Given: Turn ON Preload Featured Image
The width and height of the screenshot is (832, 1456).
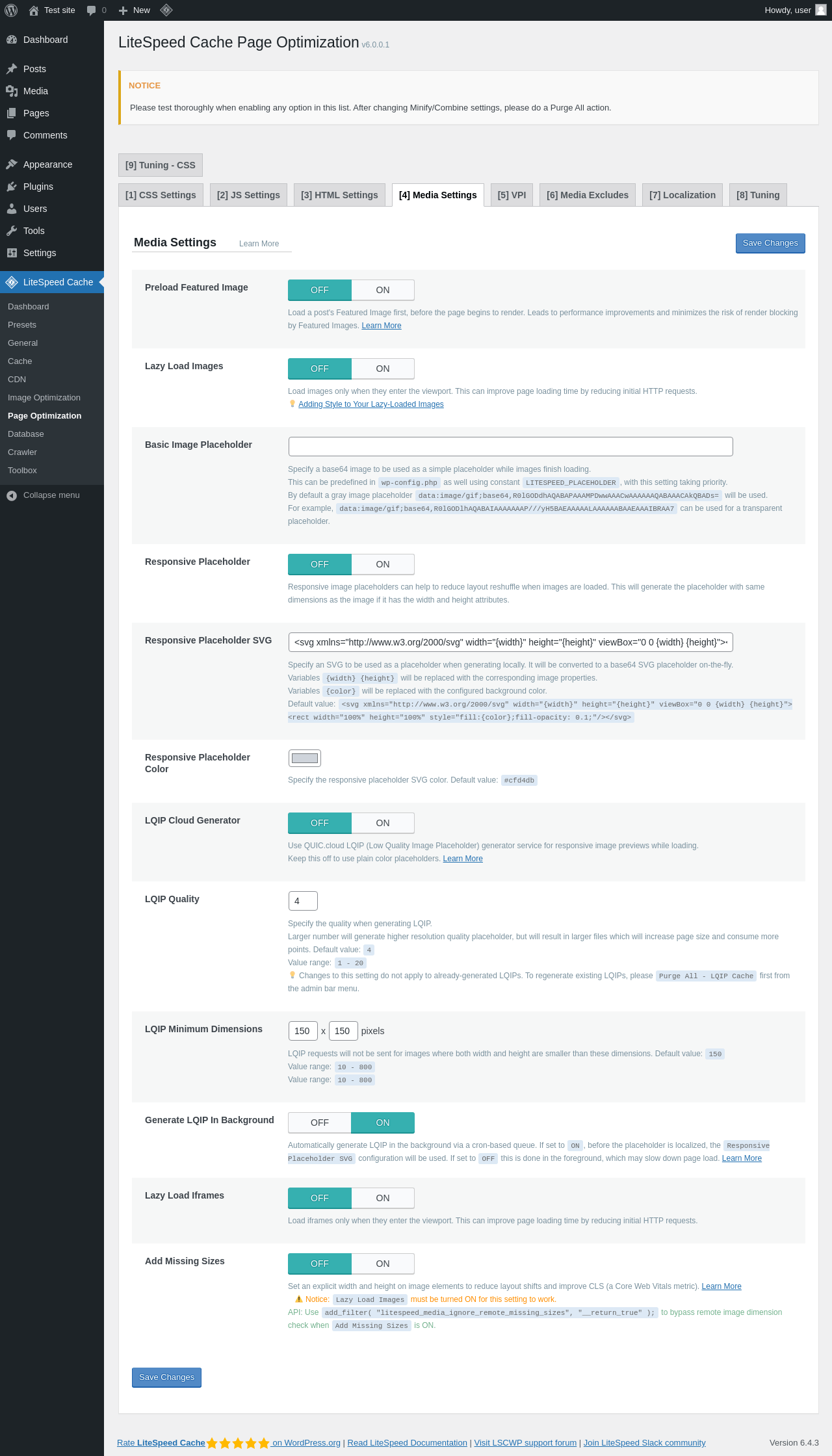Looking at the screenshot, I should 383,290.
